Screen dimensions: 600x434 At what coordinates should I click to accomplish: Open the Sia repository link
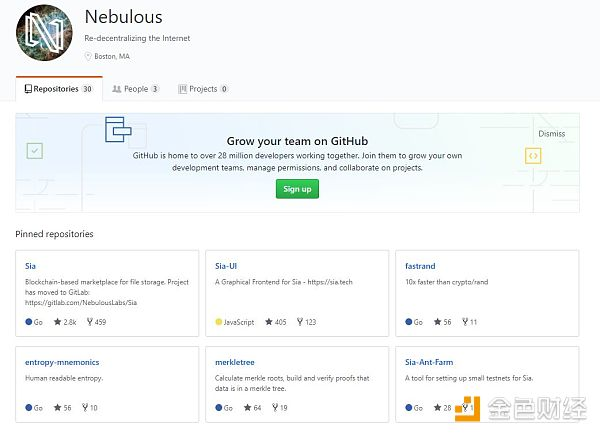[x=30, y=266]
